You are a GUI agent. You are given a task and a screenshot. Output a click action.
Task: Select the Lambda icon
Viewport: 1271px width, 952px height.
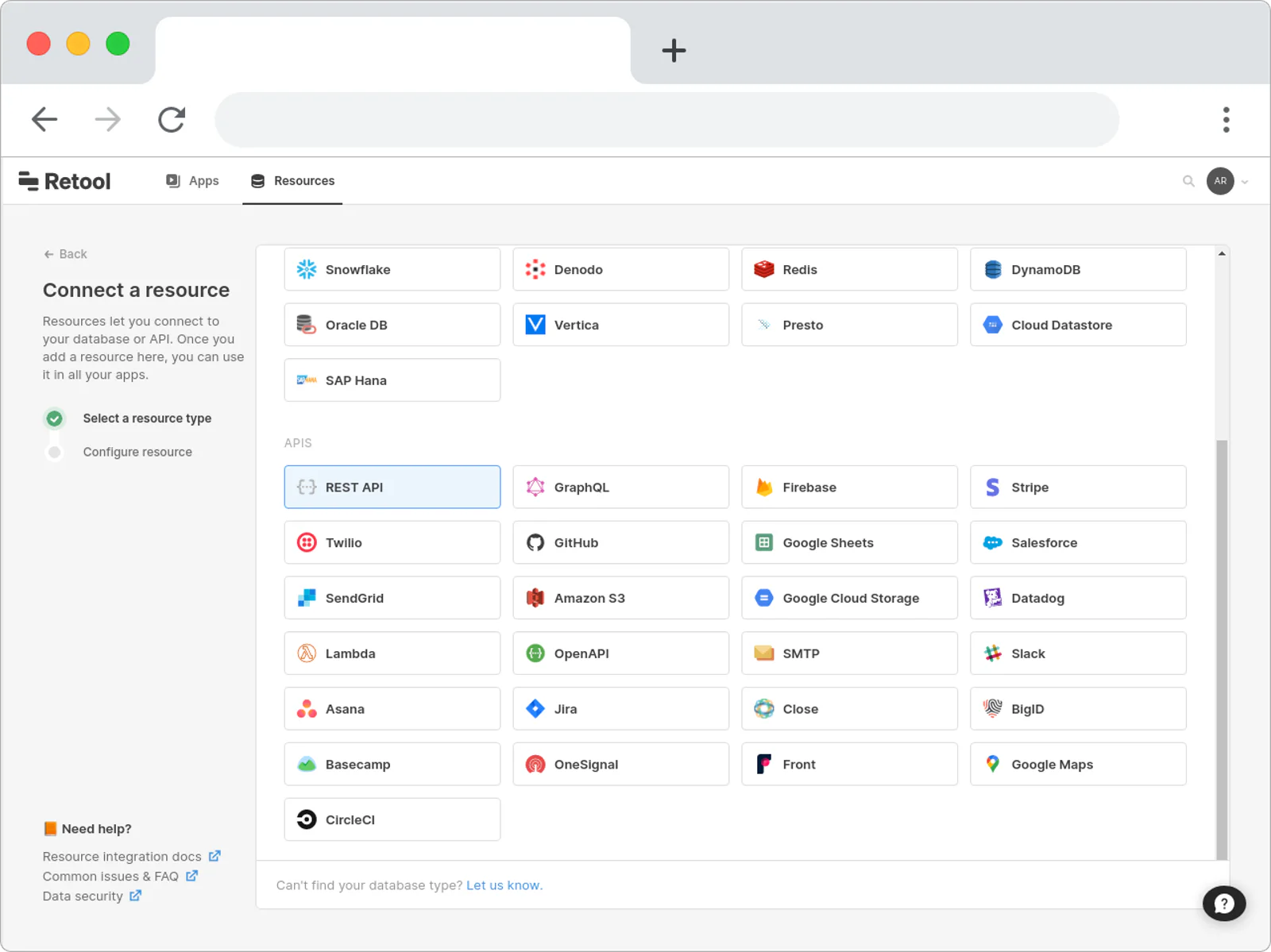307,653
